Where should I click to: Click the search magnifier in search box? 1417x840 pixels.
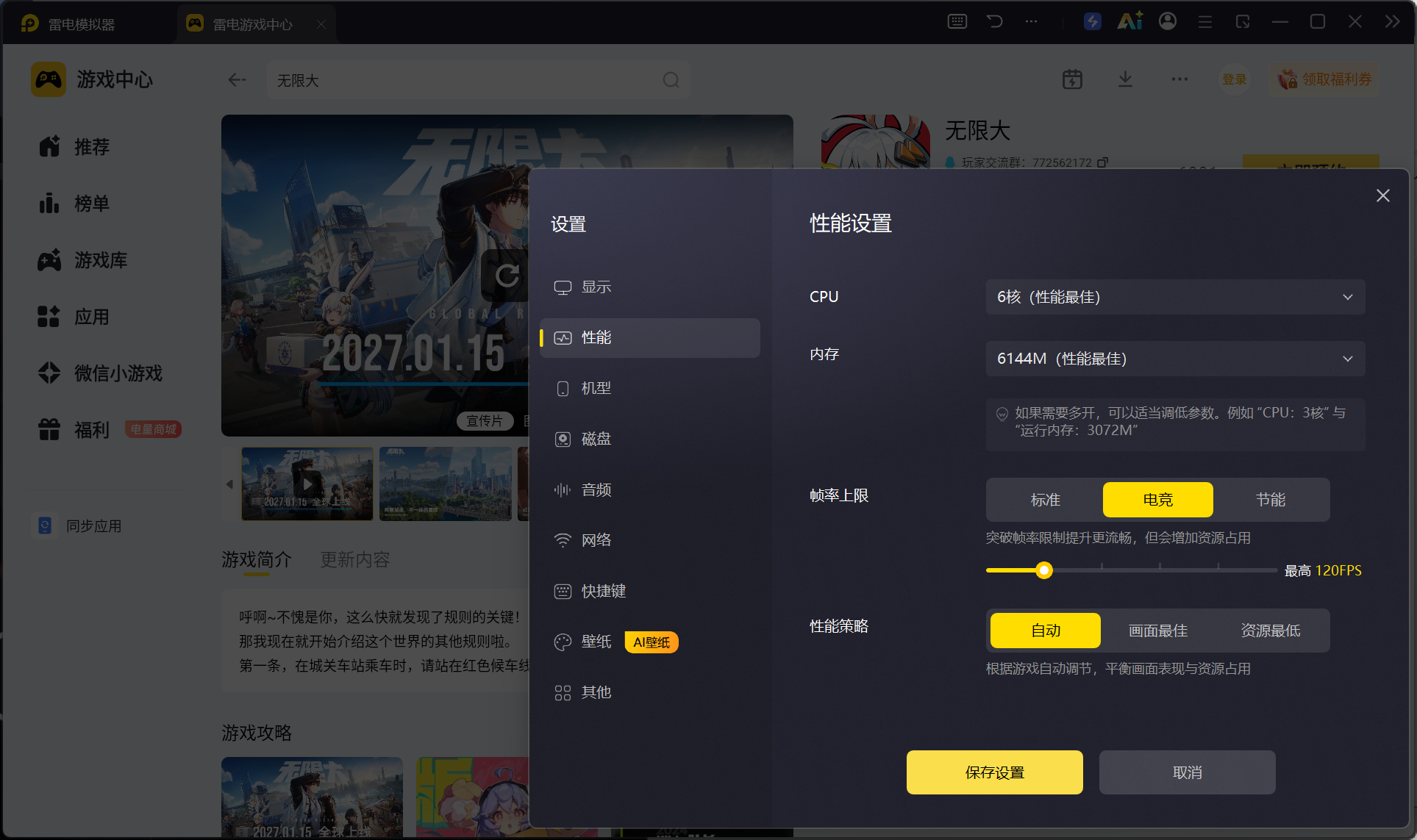pos(671,80)
